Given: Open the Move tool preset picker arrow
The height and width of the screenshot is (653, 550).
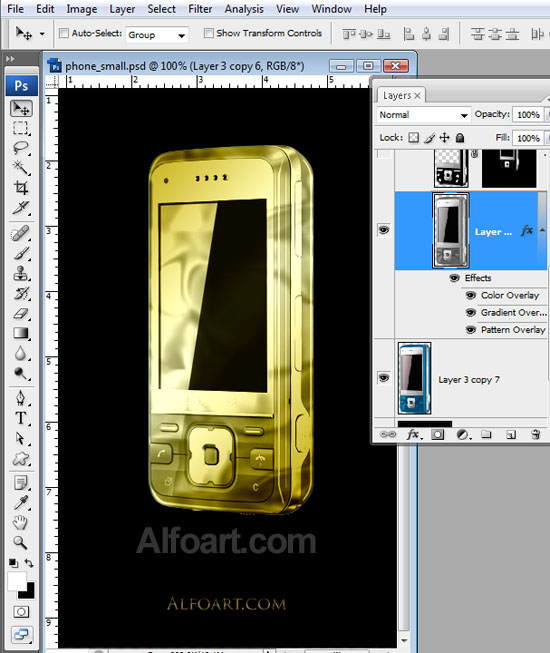Looking at the screenshot, I should pyautogui.click(x=42, y=34).
